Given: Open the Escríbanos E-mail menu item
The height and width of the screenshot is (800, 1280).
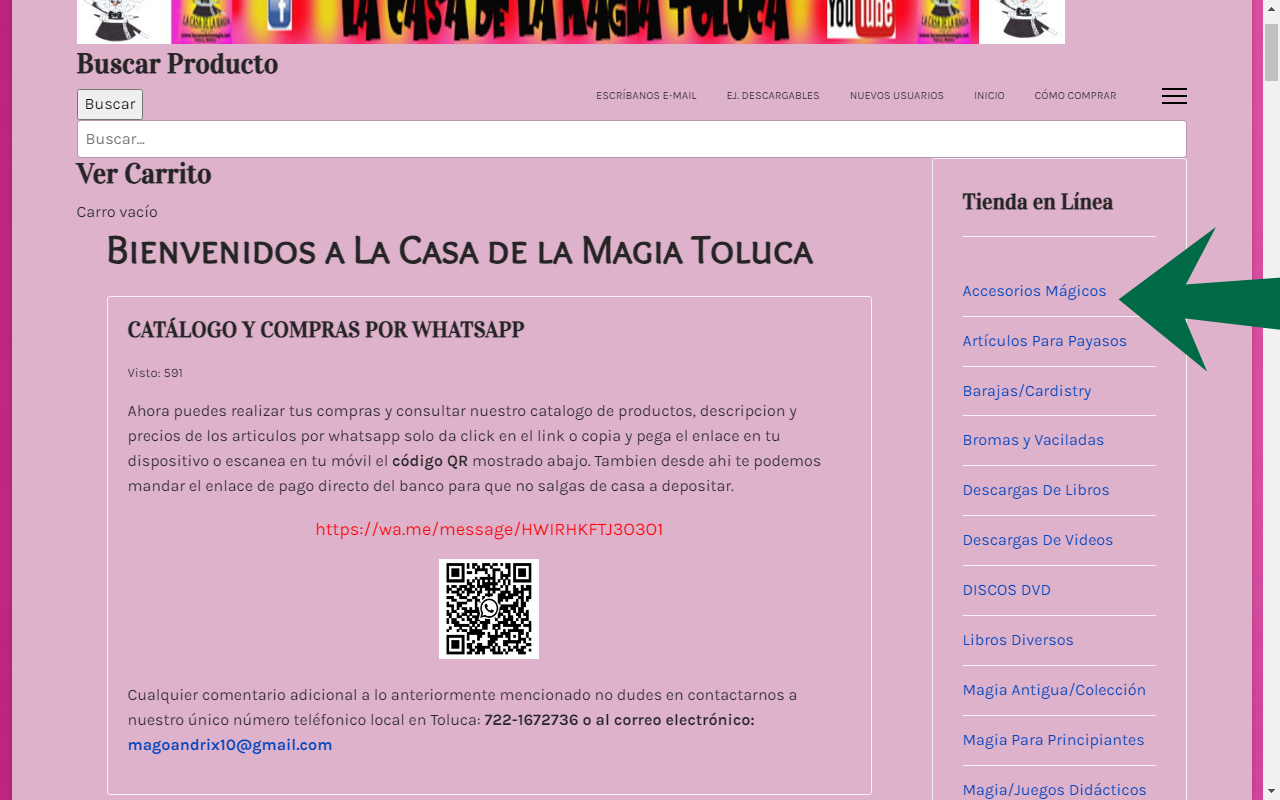Looking at the screenshot, I should coord(646,96).
